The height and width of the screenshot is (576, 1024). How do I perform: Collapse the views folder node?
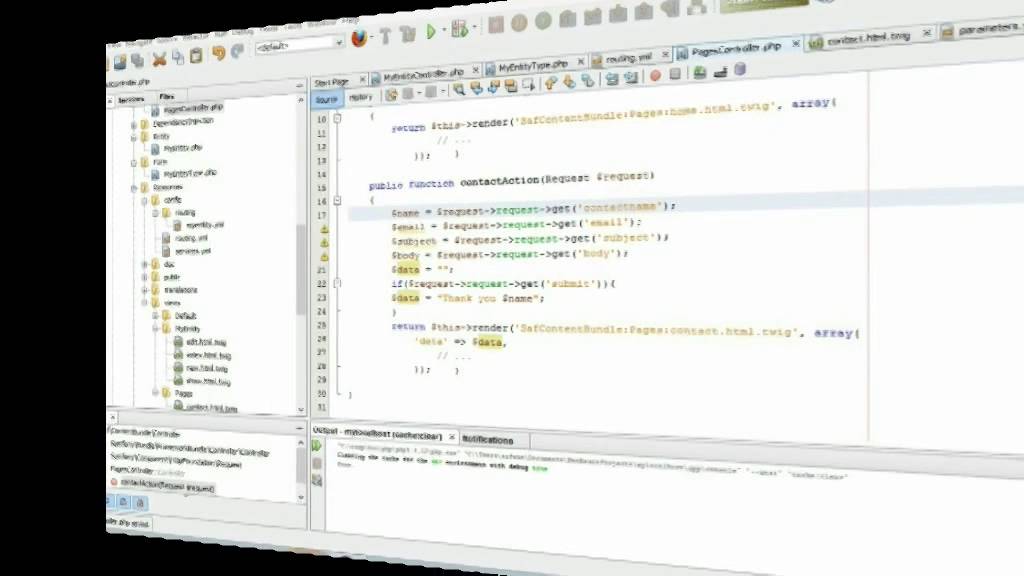144,303
